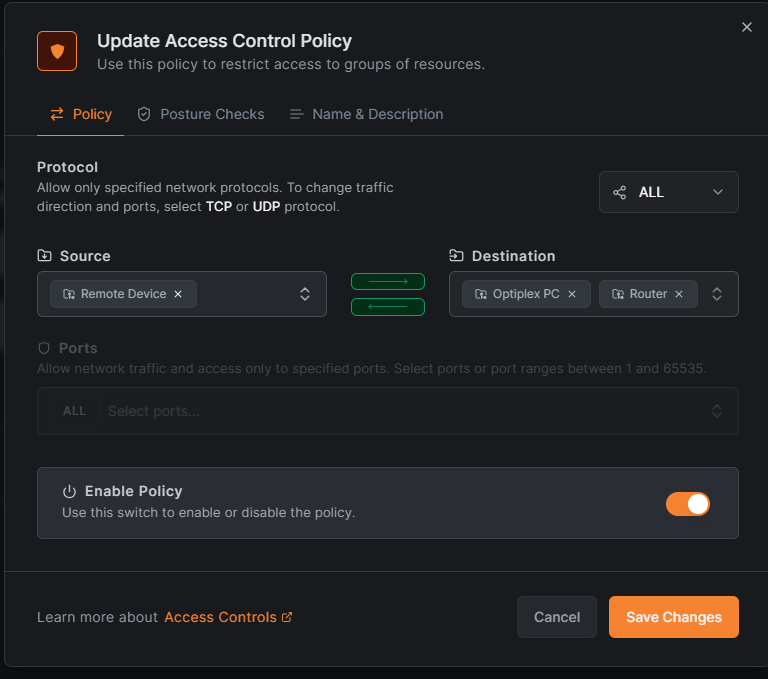Remove Optiplex PC from Destination groups
This screenshot has height=679, width=768.
(x=572, y=294)
